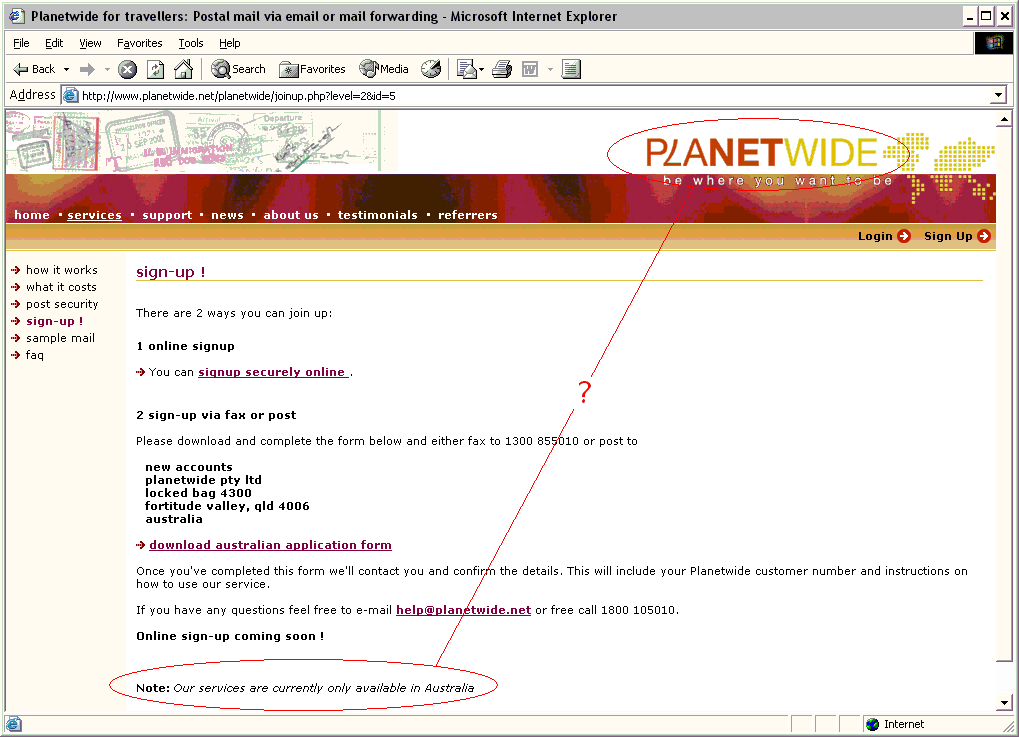
Task: Click the Planetwide logo in the header
Action: click(x=761, y=153)
